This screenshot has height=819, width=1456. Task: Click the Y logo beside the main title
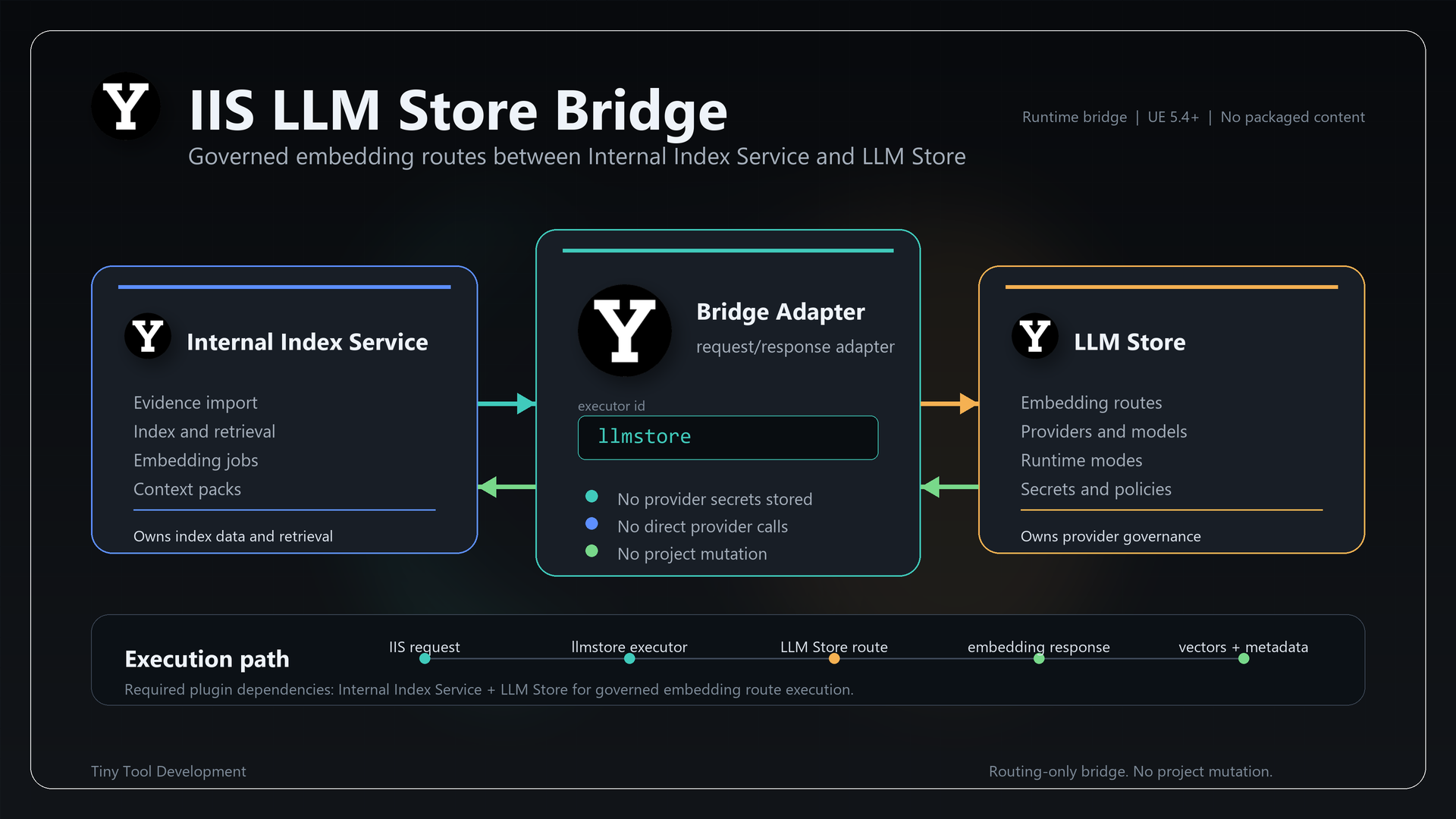point(126,106)
